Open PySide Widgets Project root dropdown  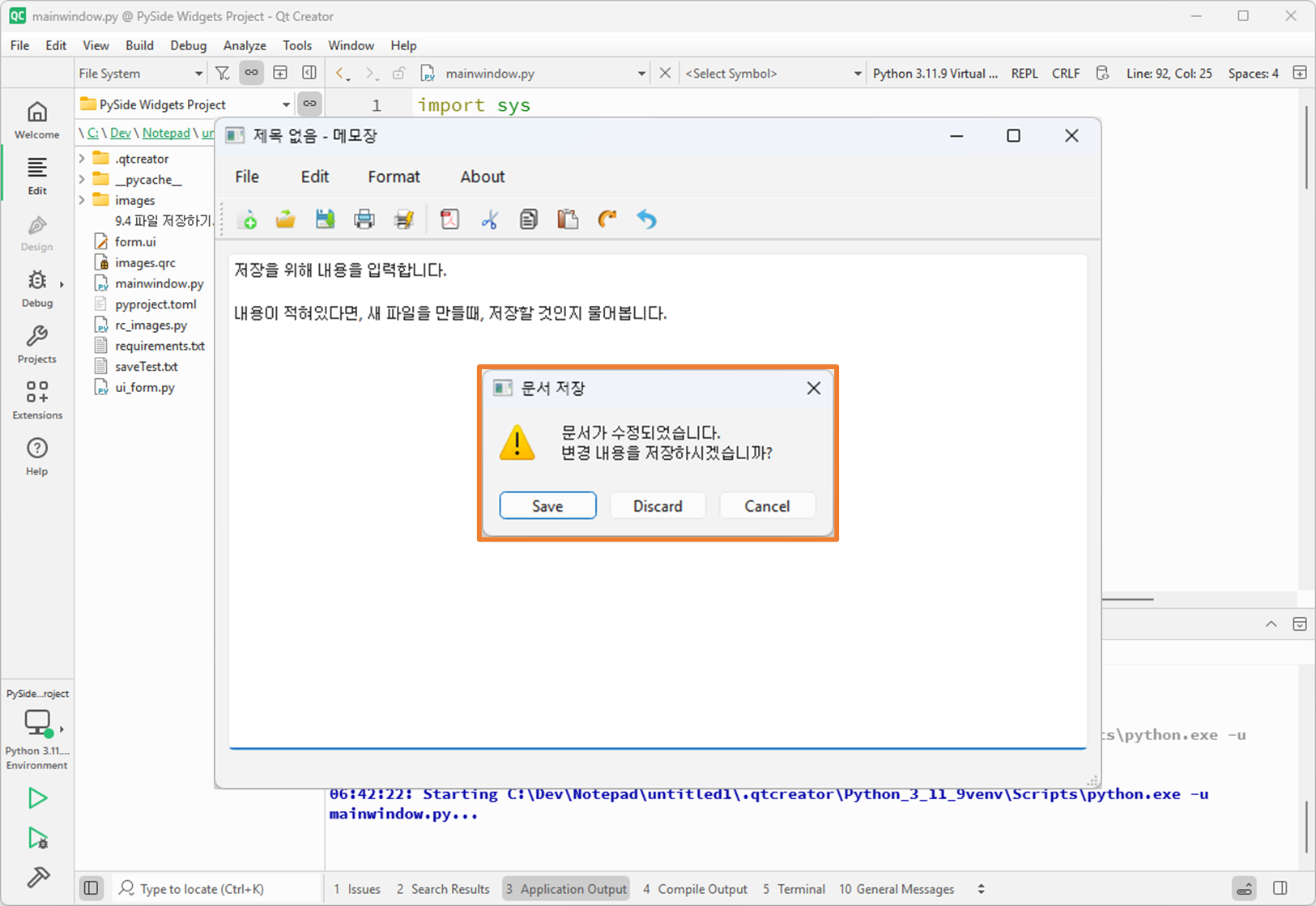(x=185, y=104)
